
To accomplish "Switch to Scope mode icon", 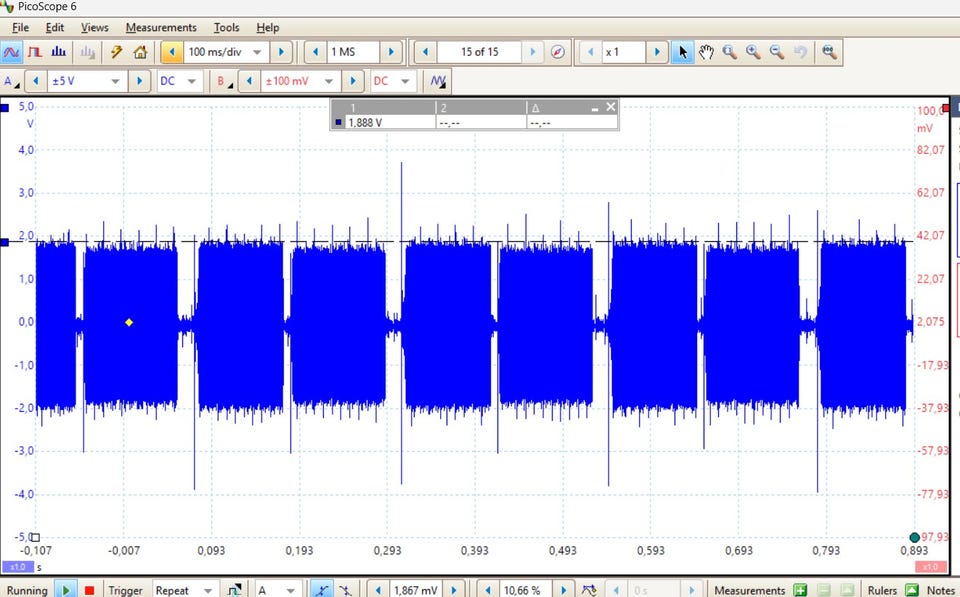I will (13, 52).
